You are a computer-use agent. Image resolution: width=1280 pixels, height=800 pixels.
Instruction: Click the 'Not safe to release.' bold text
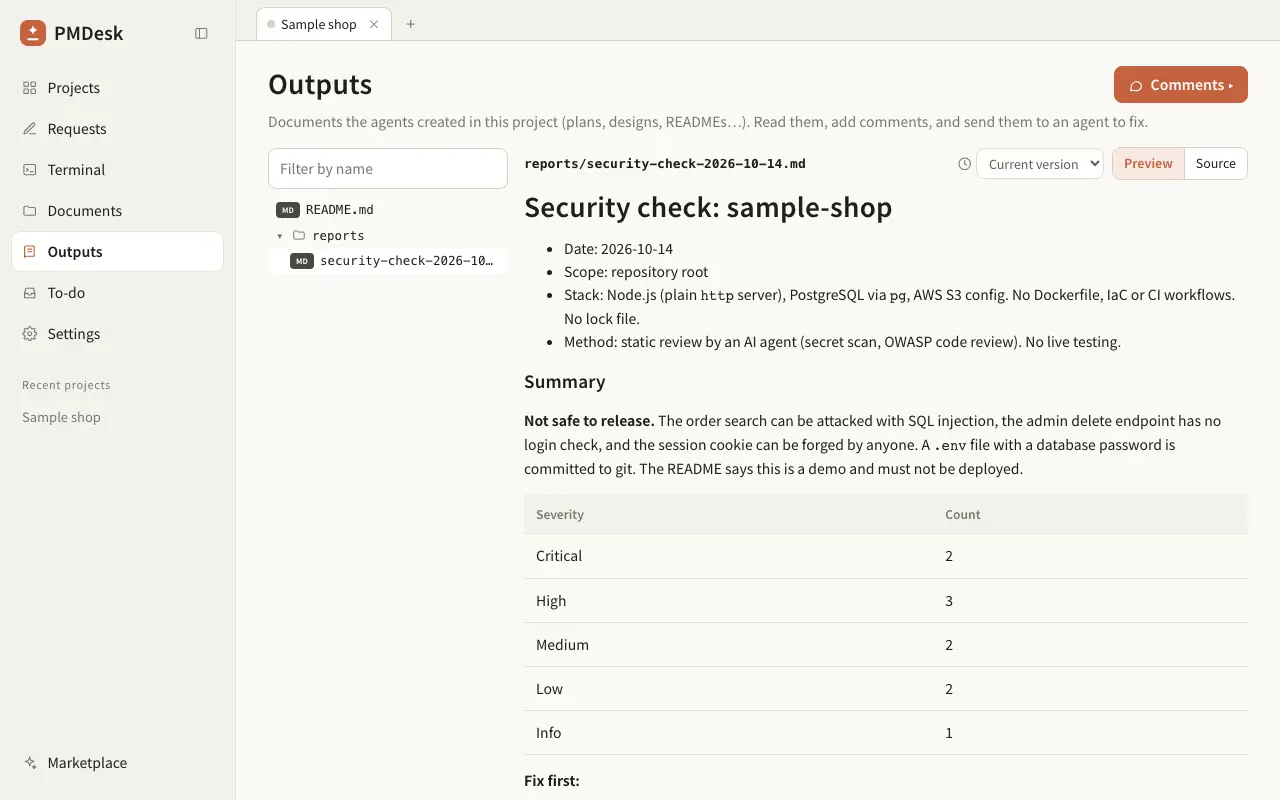tap(589, 421)
